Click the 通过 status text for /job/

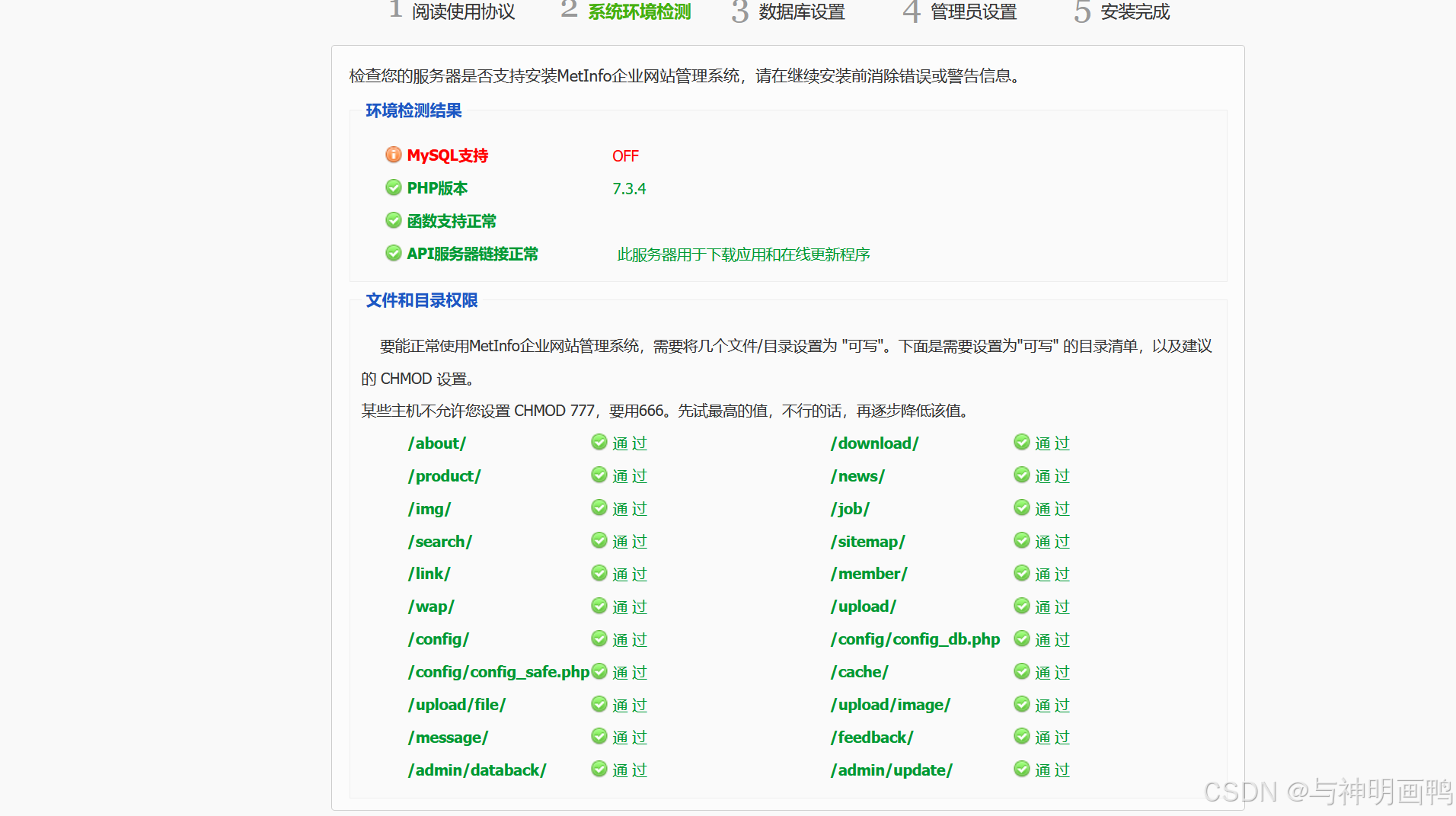tap(1052, 509)
